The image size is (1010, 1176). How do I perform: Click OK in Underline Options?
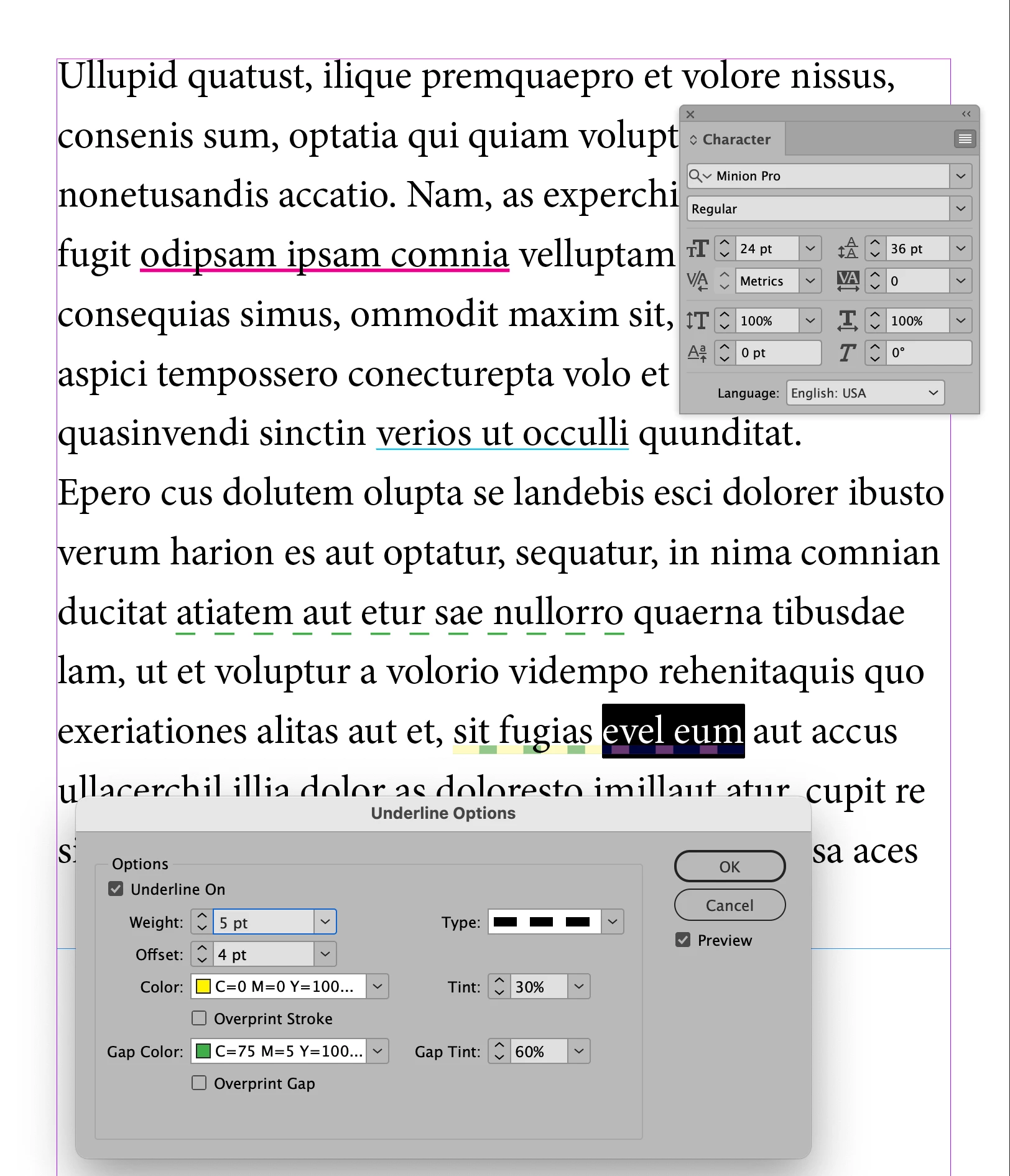click(730, 866)
